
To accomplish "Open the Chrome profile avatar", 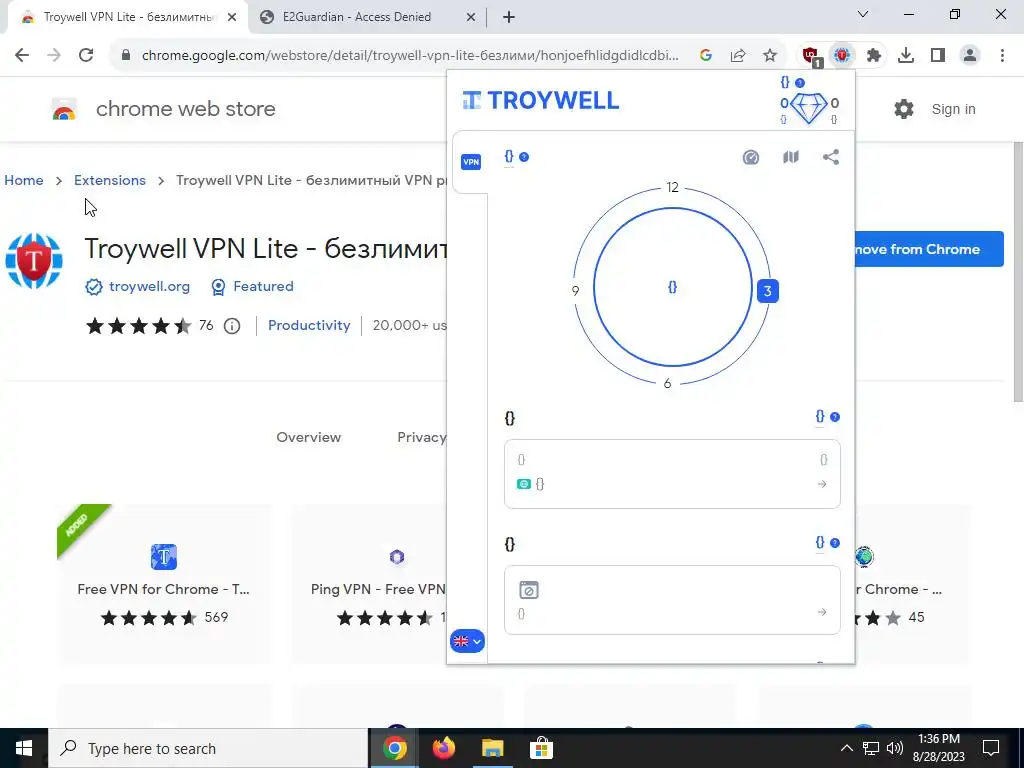I will tap(970, 56).
